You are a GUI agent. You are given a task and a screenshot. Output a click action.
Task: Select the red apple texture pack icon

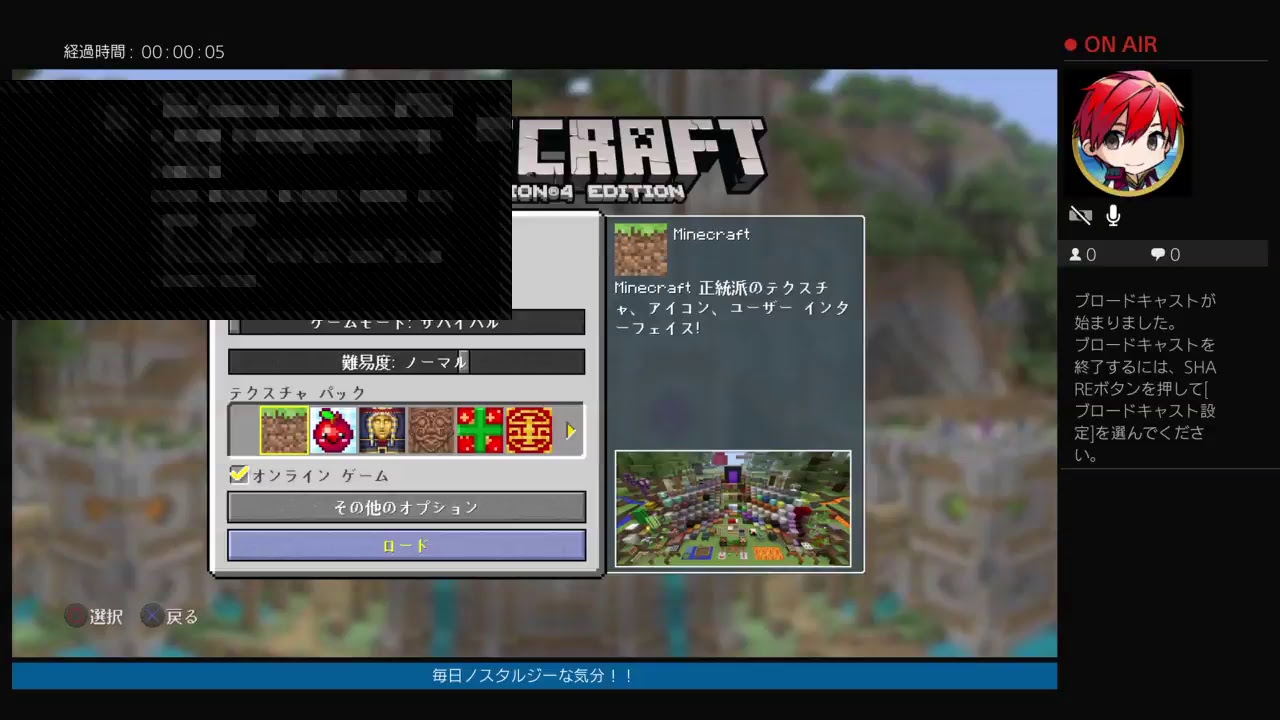(333, 430)
